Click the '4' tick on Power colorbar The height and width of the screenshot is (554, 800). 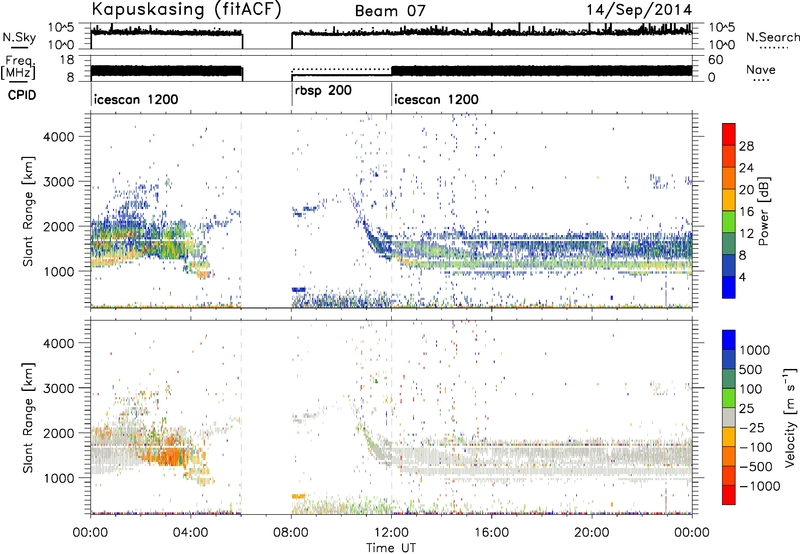tap(742, 277)
